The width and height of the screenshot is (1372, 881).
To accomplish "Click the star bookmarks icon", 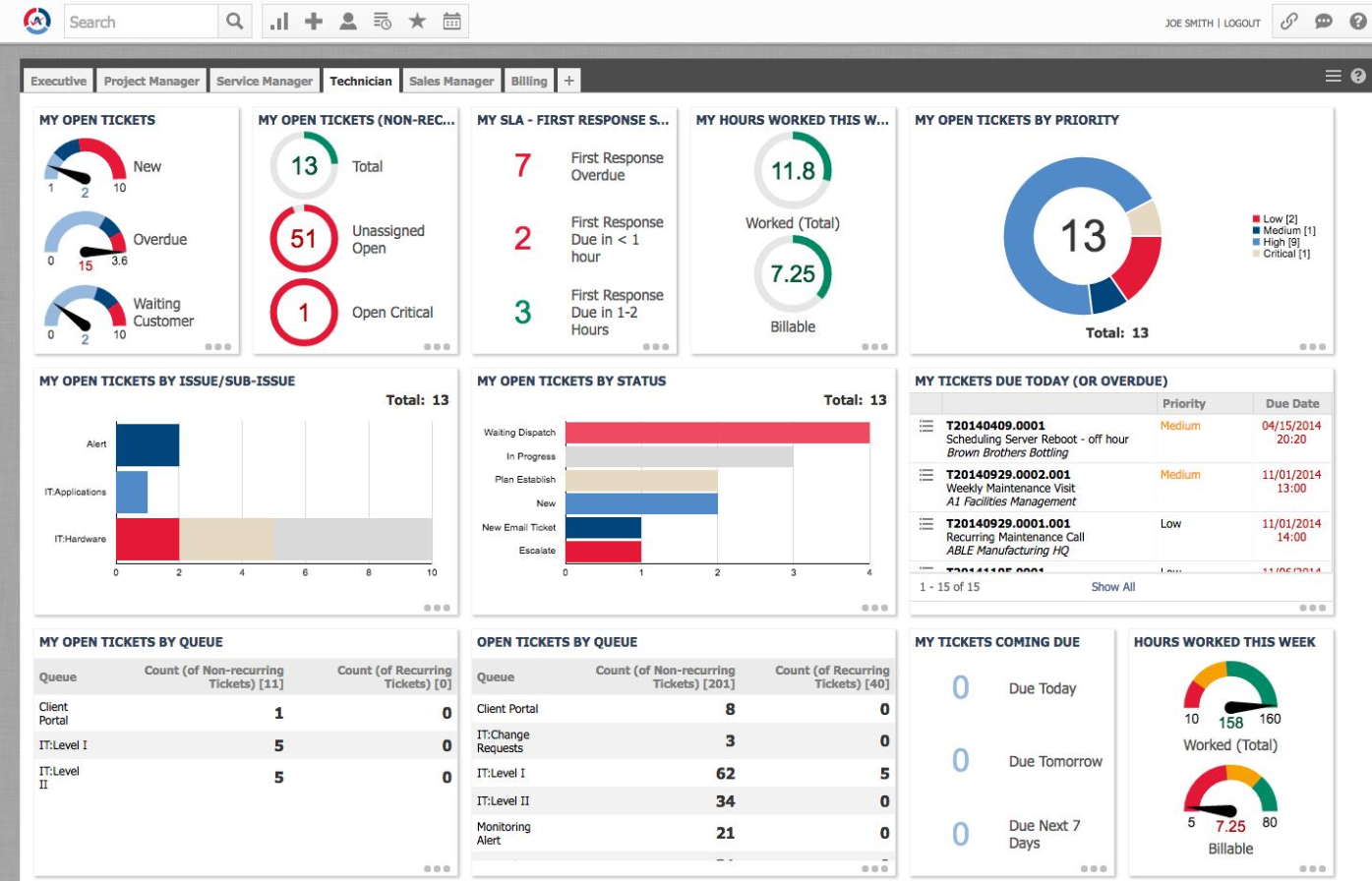I will [x=417, y=21].
